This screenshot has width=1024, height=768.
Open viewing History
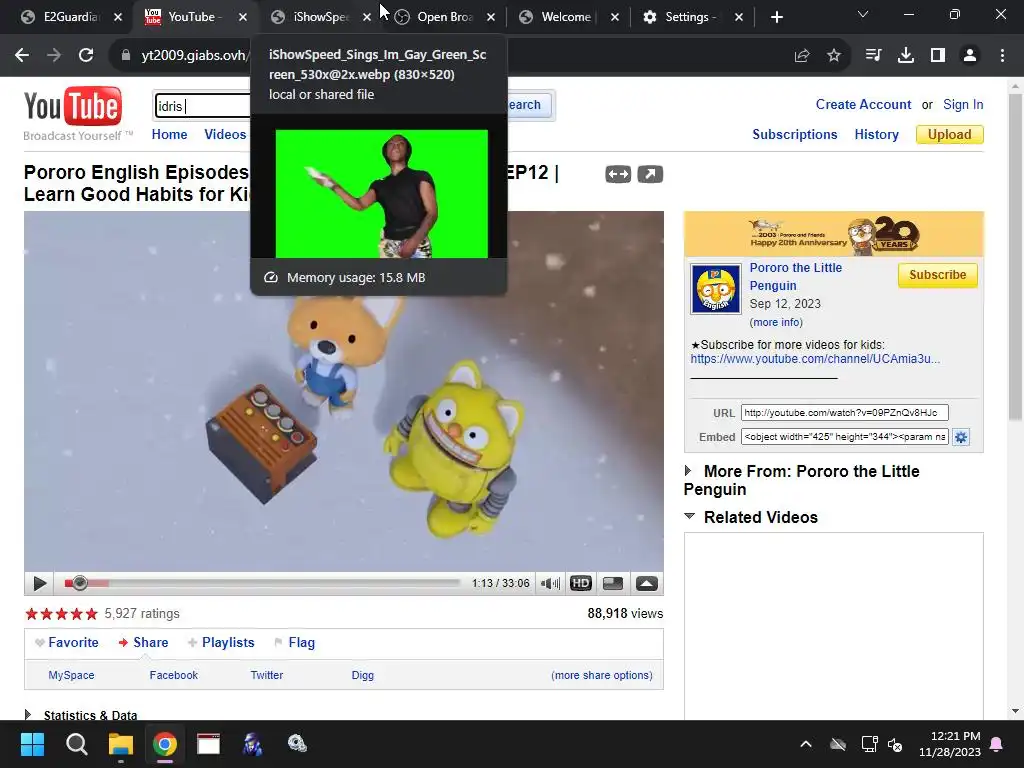click(876, 135)
